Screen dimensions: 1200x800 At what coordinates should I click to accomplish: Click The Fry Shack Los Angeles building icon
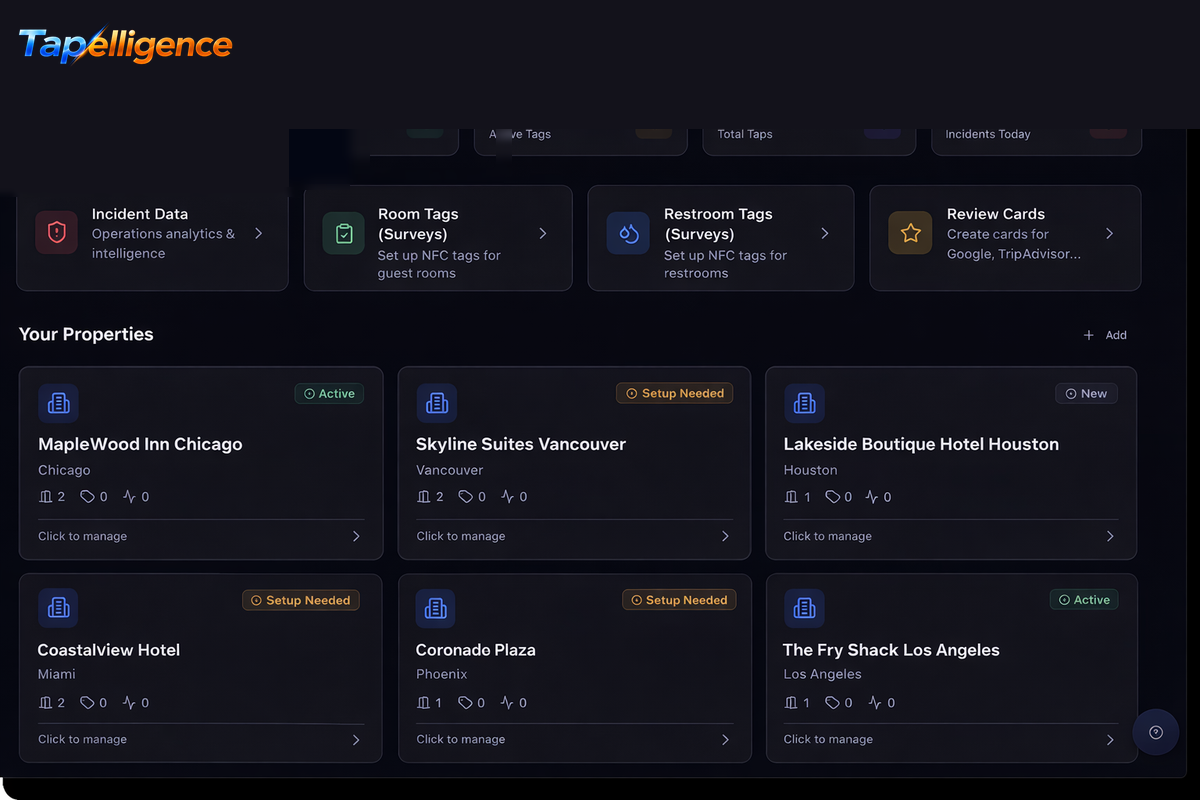pos(804,607)
